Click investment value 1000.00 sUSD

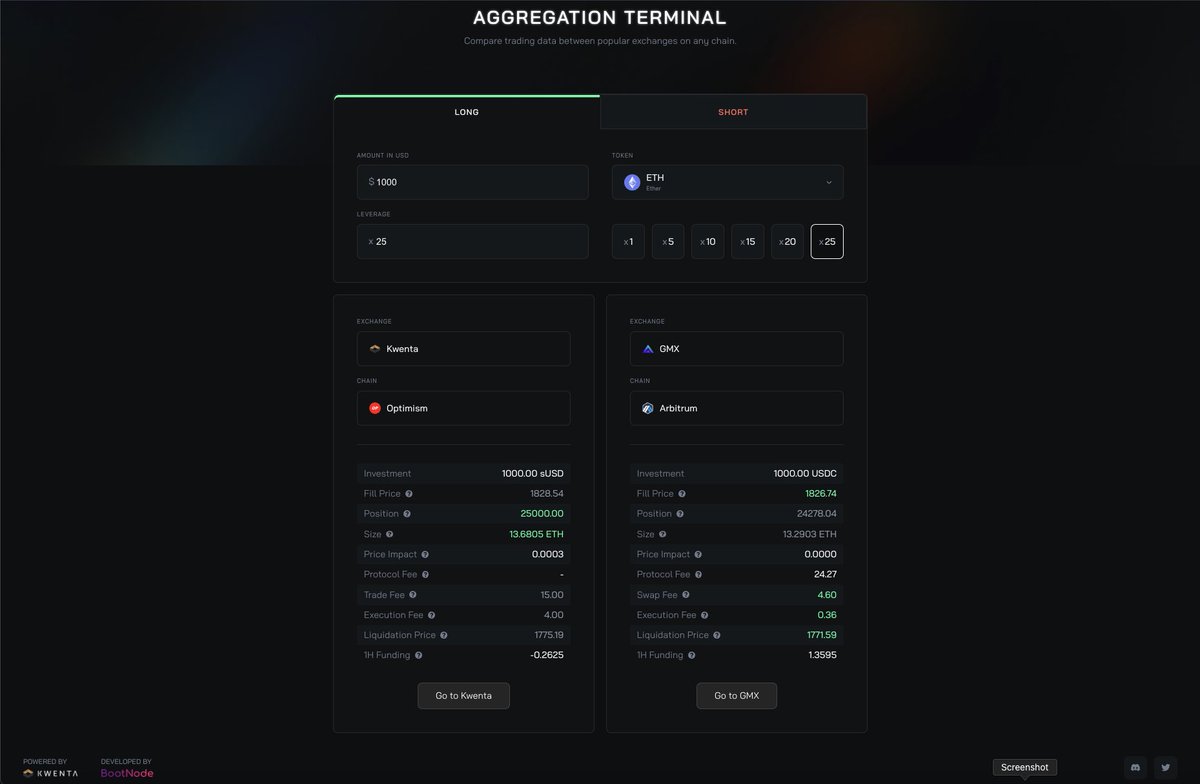tap(533, 474)
